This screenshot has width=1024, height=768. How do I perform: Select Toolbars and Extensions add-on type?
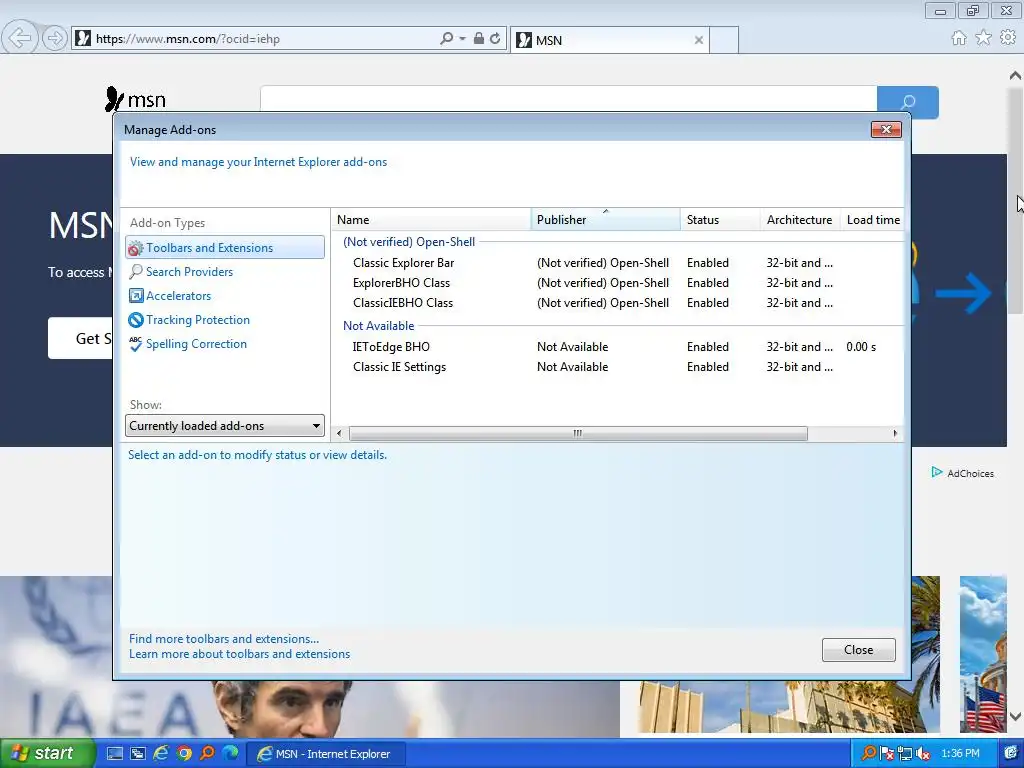225,248
